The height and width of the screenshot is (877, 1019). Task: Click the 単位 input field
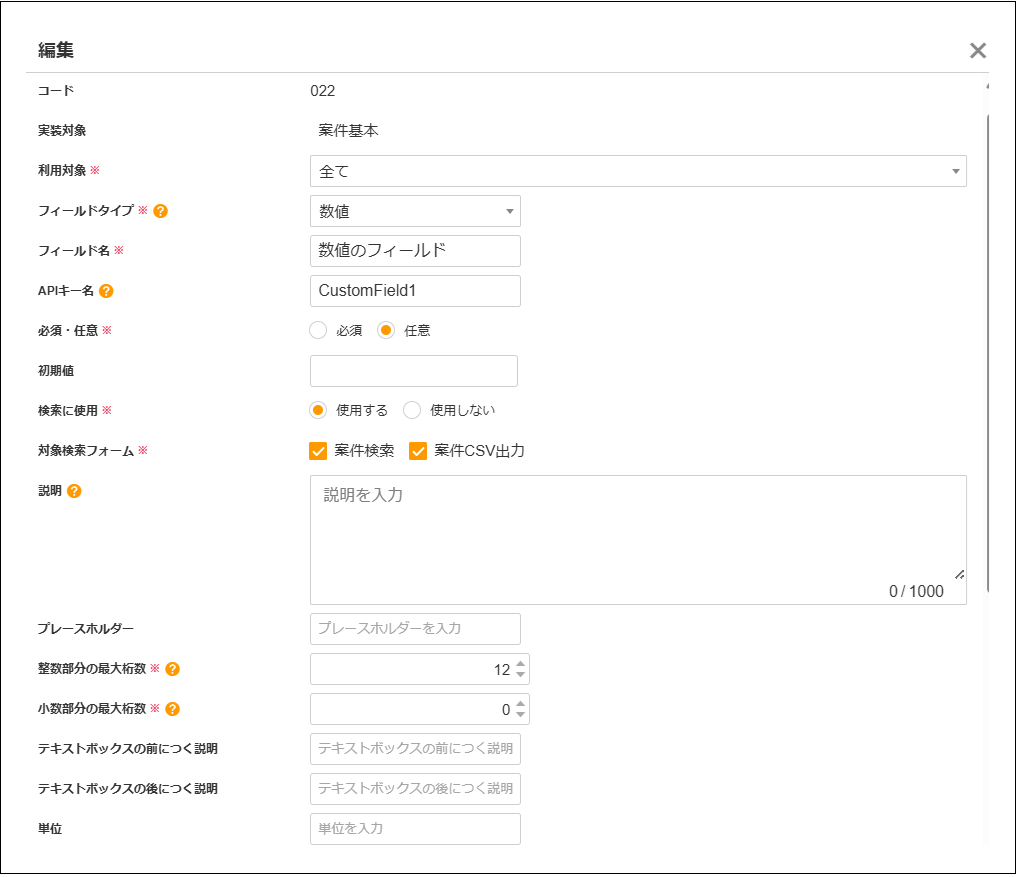[415, 829]
